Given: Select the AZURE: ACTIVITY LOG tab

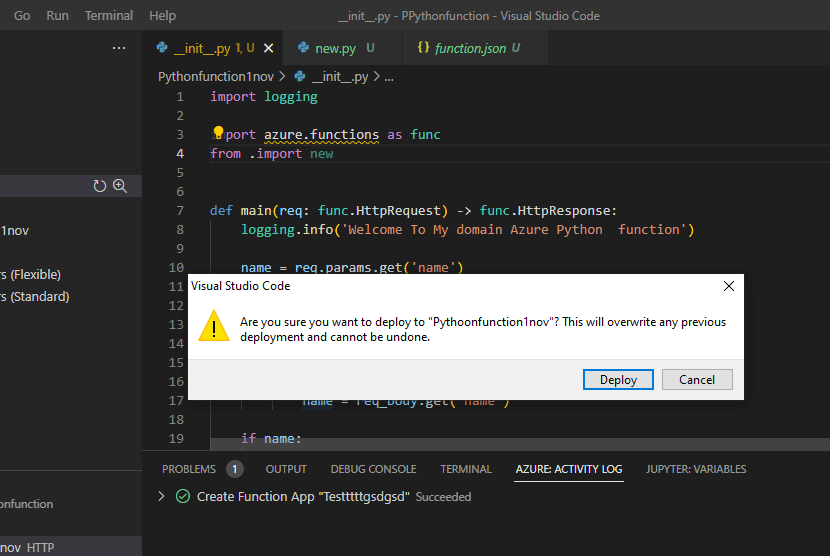Looking at the screenshot, I should [569, 469].
